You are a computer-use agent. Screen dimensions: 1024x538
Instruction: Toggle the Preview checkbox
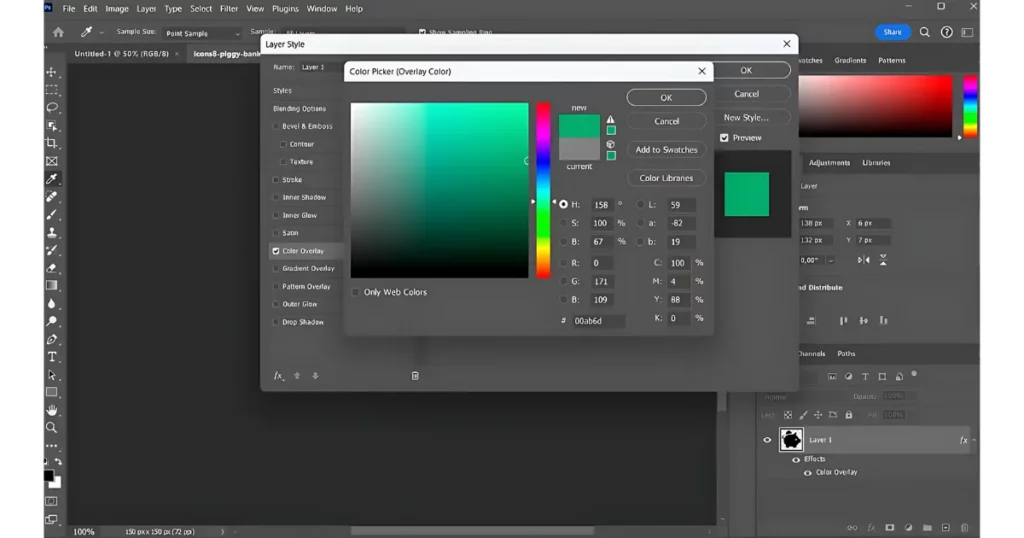click(724, 138)
